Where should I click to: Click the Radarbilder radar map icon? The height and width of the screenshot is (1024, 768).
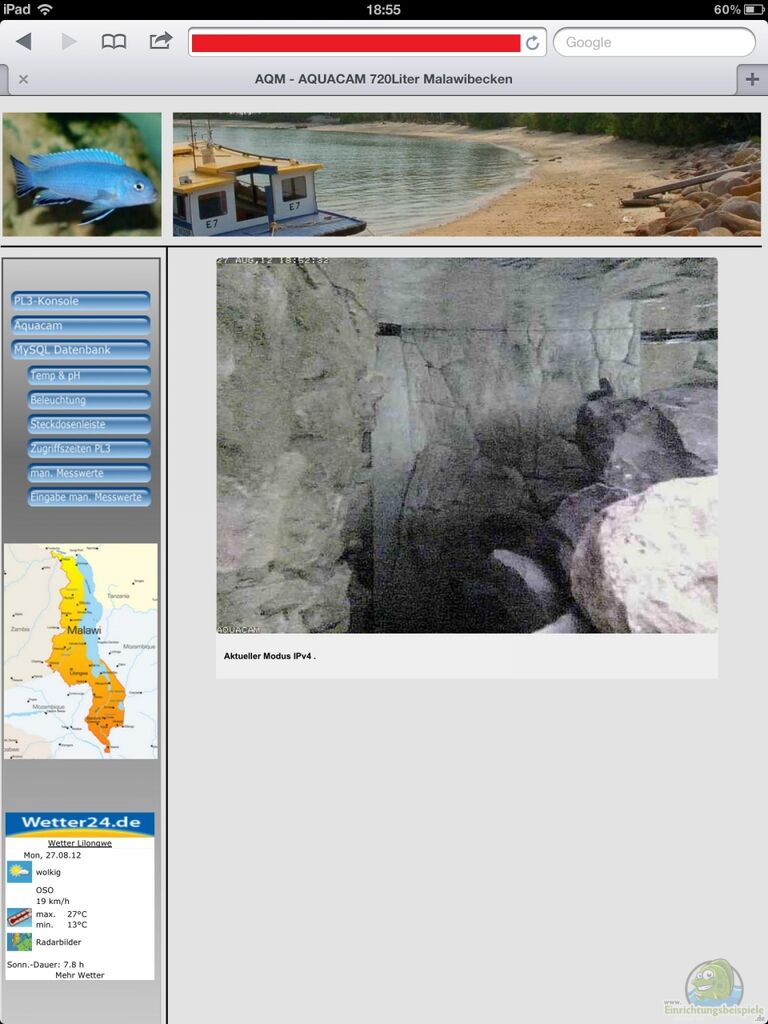coord(19,942)
